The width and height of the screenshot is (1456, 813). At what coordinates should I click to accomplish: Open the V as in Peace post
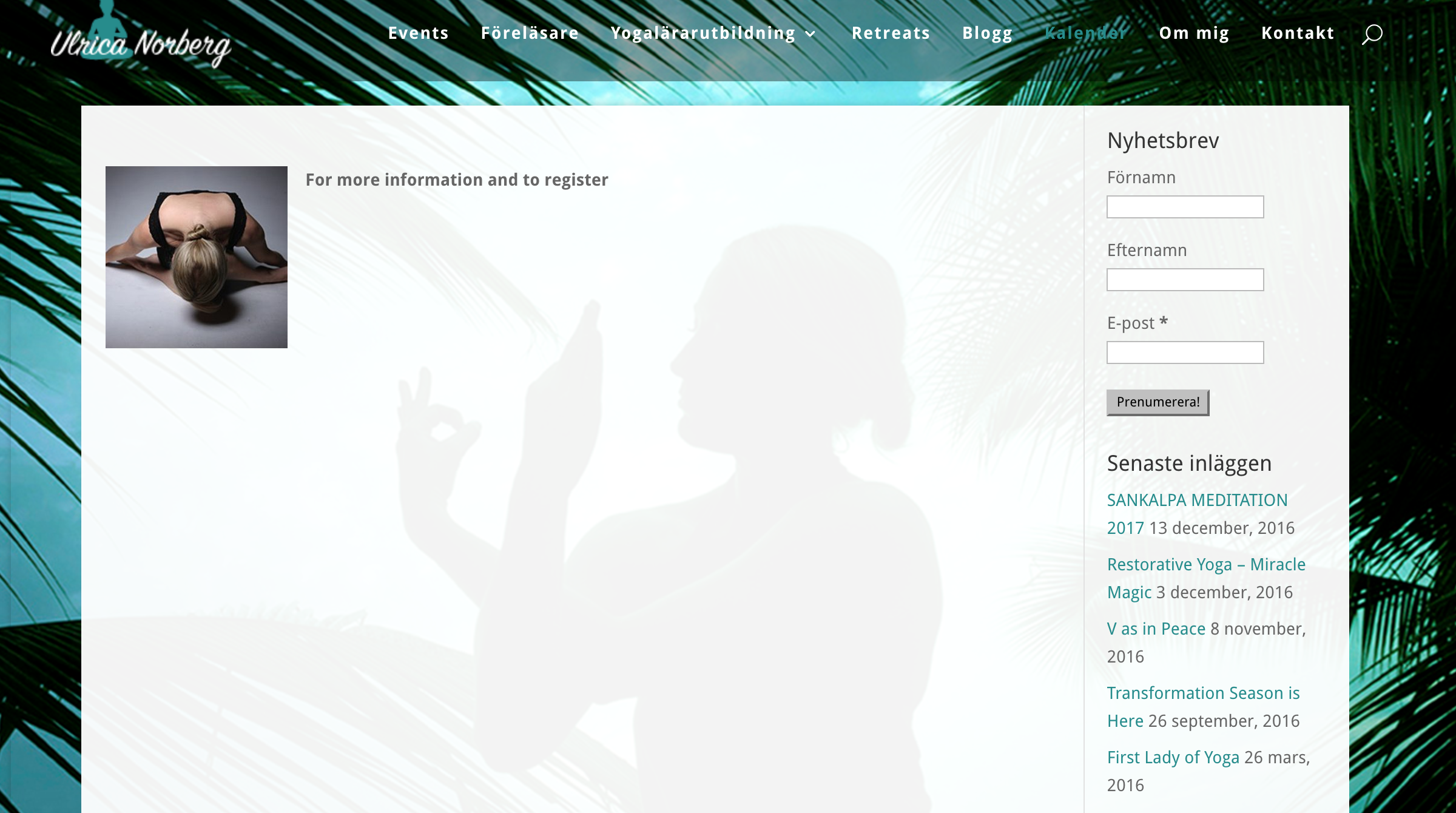[1156, 629]
